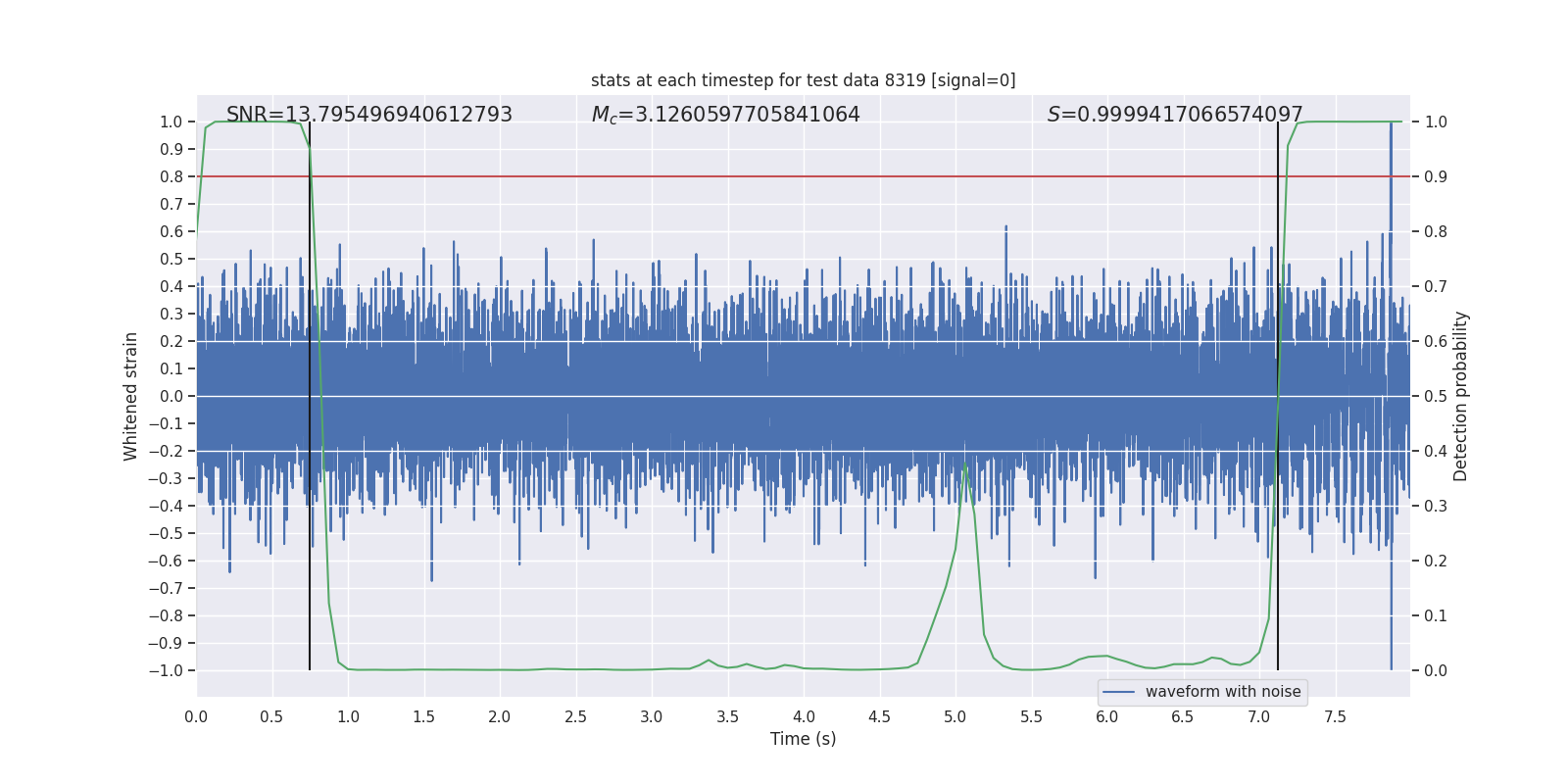Click the 'Time (s)' x-axis label
The image size is (1568, 784).
803,739
